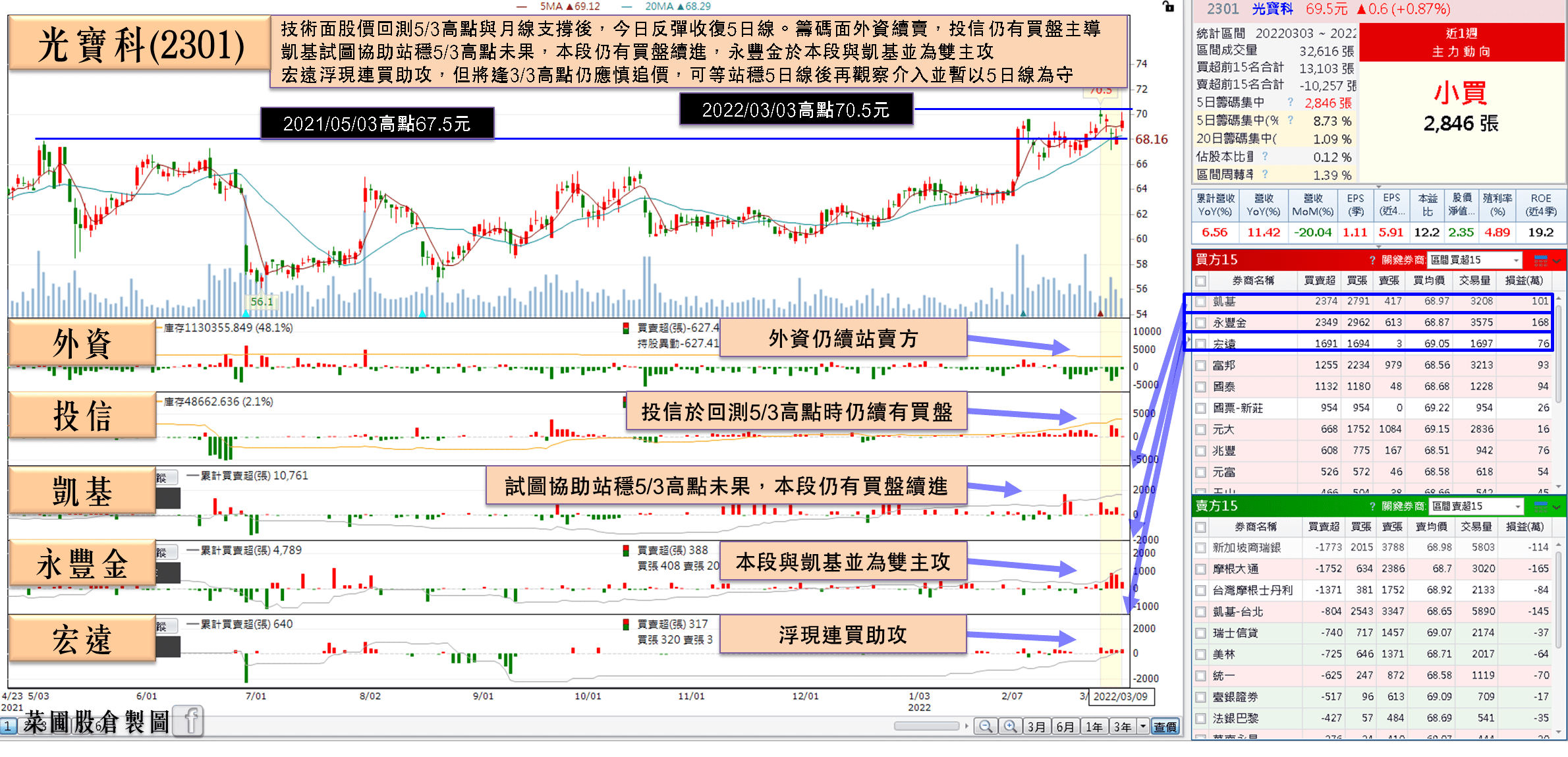Click the lock icon above the price chart
The image size is (1568, 757).
[1168, 7]
